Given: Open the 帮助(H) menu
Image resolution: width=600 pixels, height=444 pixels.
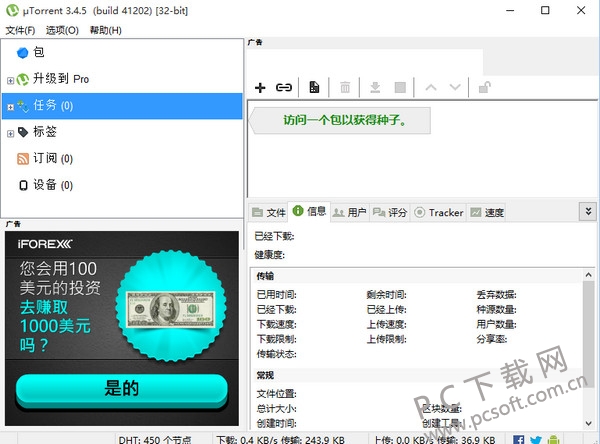Looking at the screenshot, I should pos(106,30).
